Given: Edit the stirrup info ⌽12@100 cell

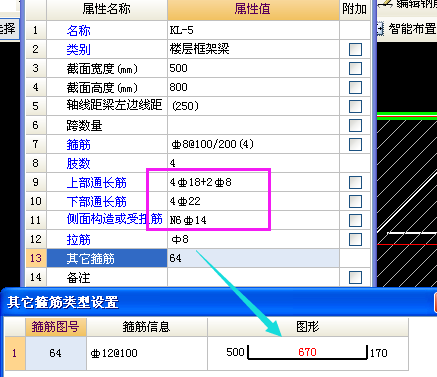Looking at the screenshot, I should point(147,353).
